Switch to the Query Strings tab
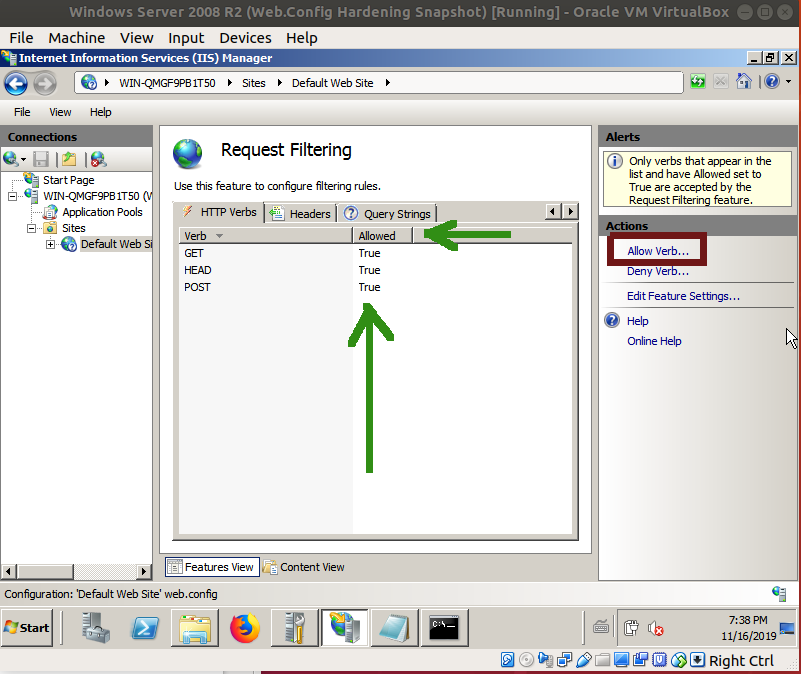This screenshot has height=674, width=801. [387, 214]
